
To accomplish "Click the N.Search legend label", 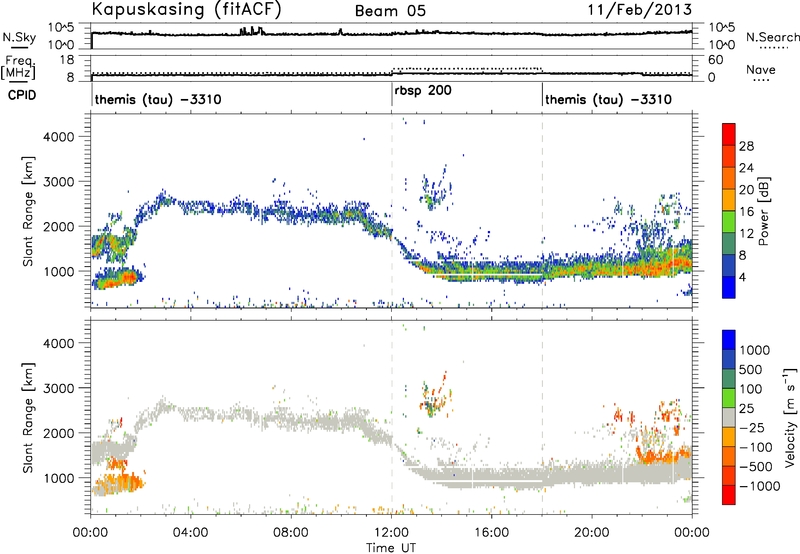I will pyautogui.click(x=773, y=37).
